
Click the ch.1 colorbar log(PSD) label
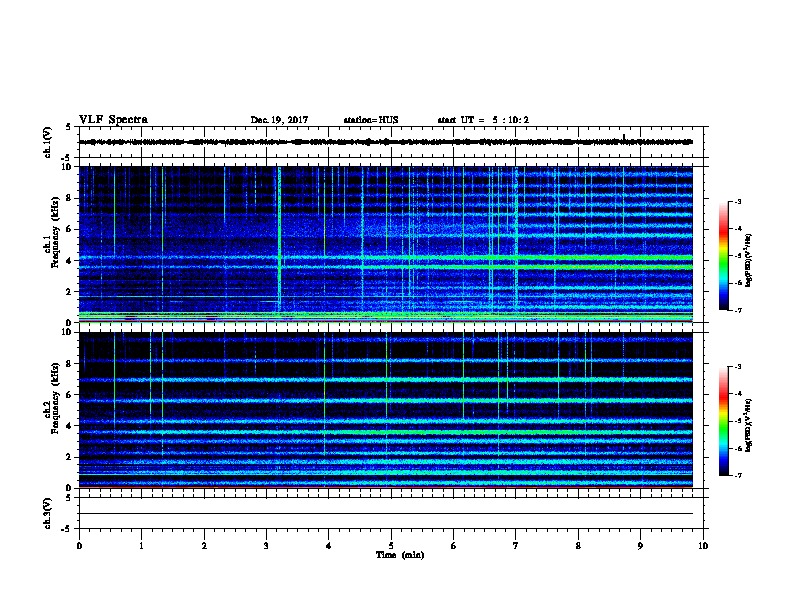tap(748, 260)
